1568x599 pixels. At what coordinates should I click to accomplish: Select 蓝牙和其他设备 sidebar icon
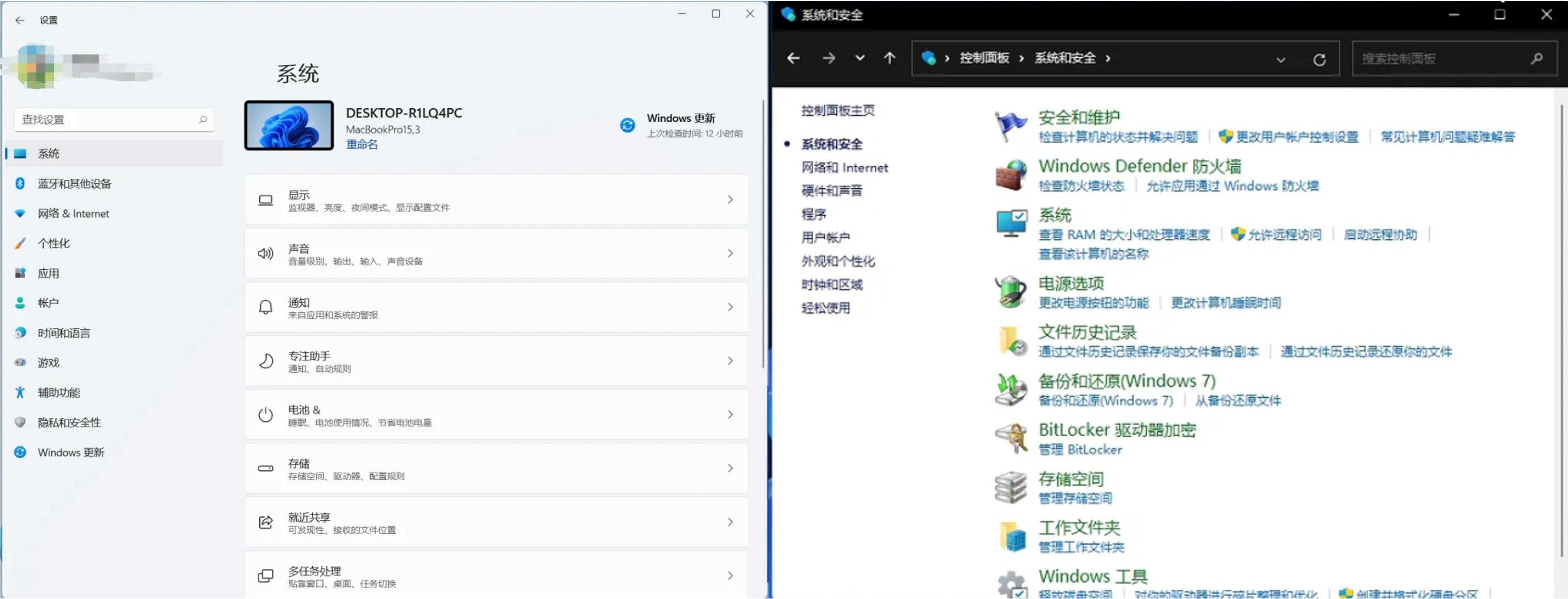click(x=20, y=183)
